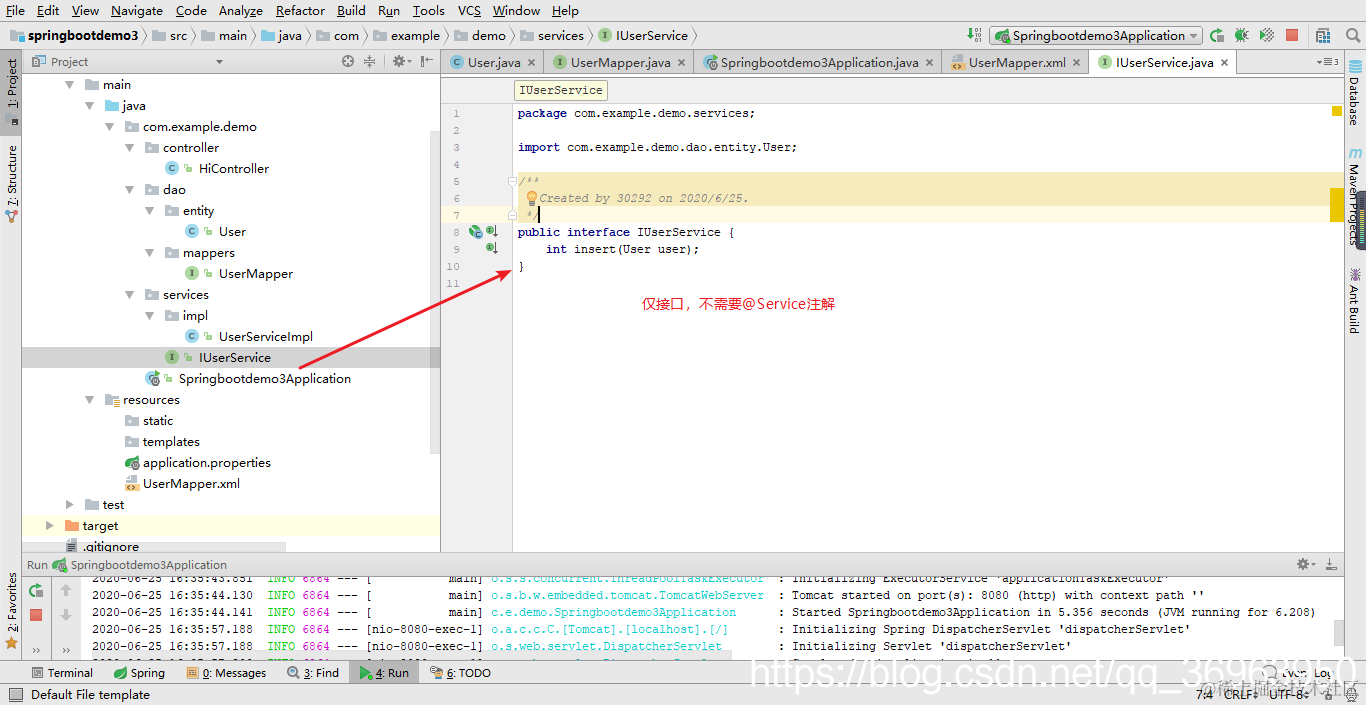This screenshot has width=1366, height=705.
Task: Open Run panel settings gear
Action: pos(1307,565)
